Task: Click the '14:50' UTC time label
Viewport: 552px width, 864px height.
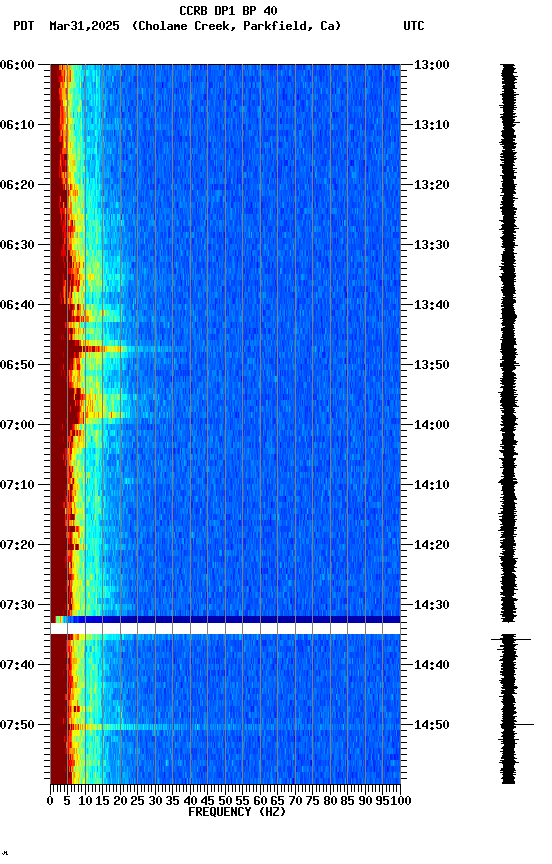Action: click(431, 725)
